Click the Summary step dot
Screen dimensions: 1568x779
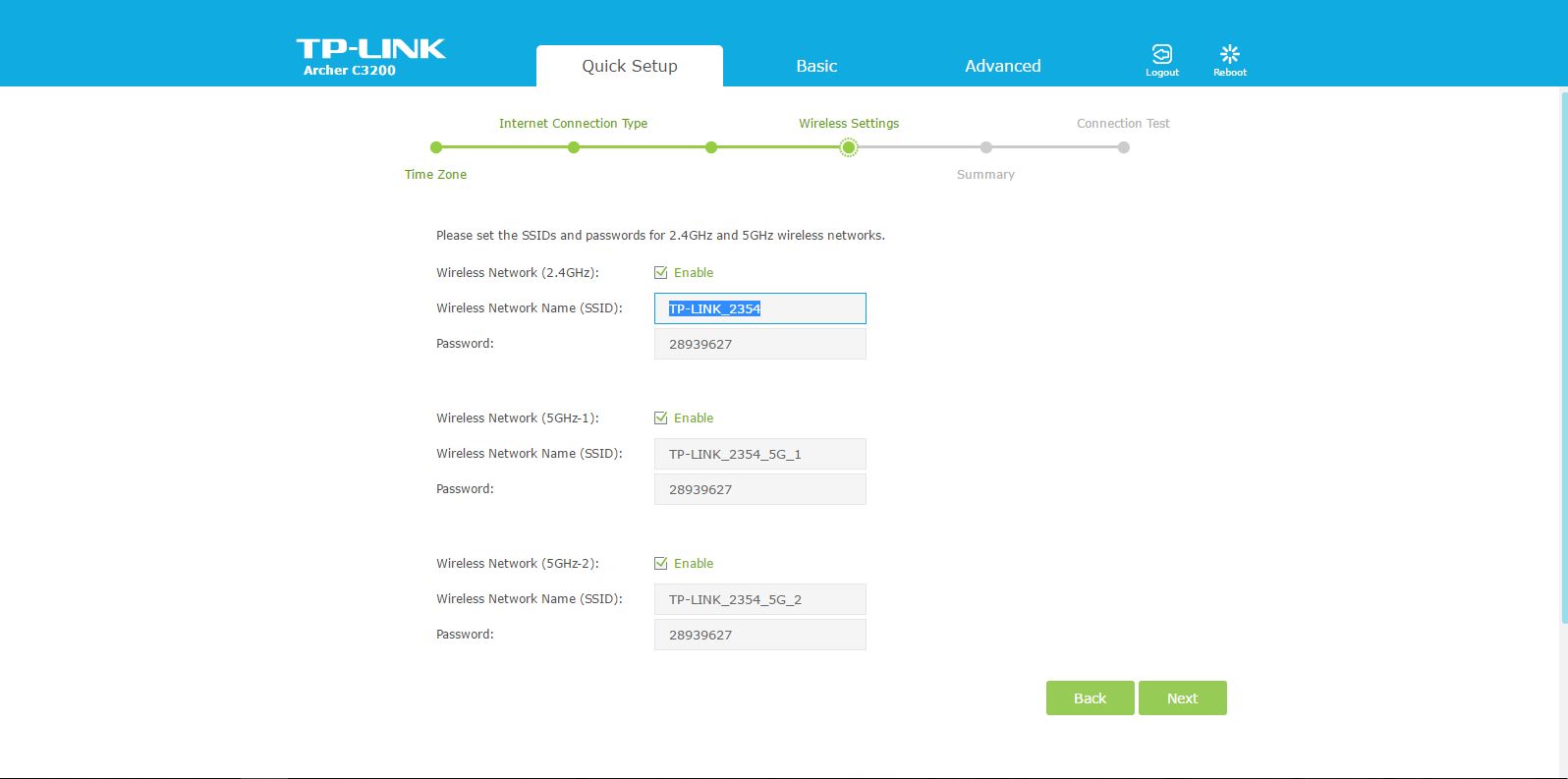(986, 147)
